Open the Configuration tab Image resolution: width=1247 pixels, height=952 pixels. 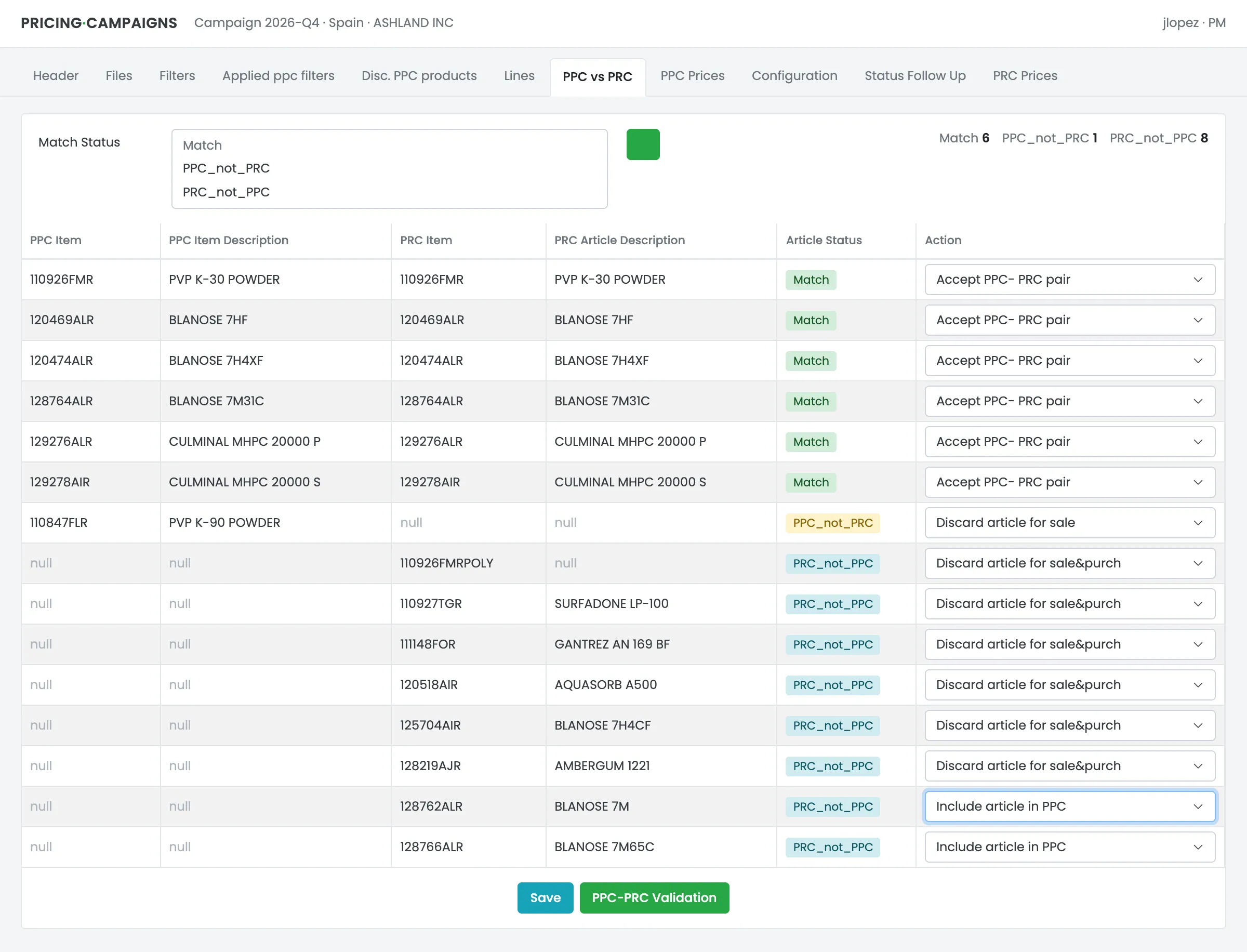click(794, 76)
